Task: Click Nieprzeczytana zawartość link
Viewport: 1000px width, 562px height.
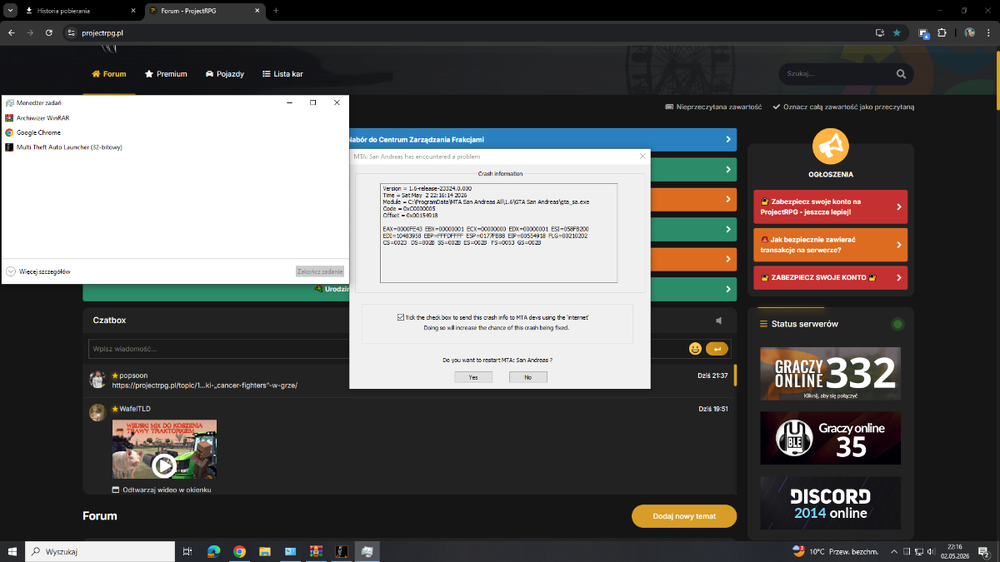Action: pos(714,107)
